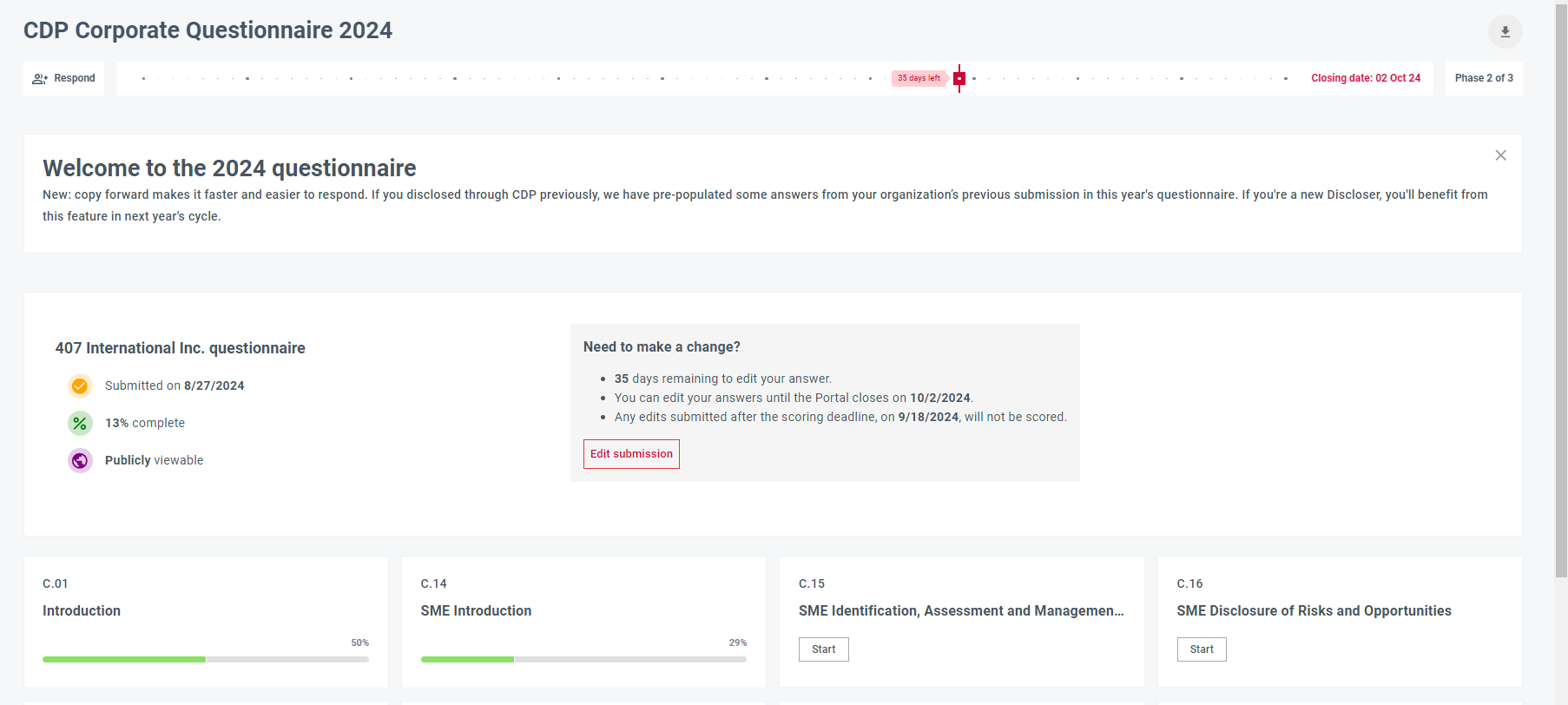Click the green percent complete icon

(80, 423)
